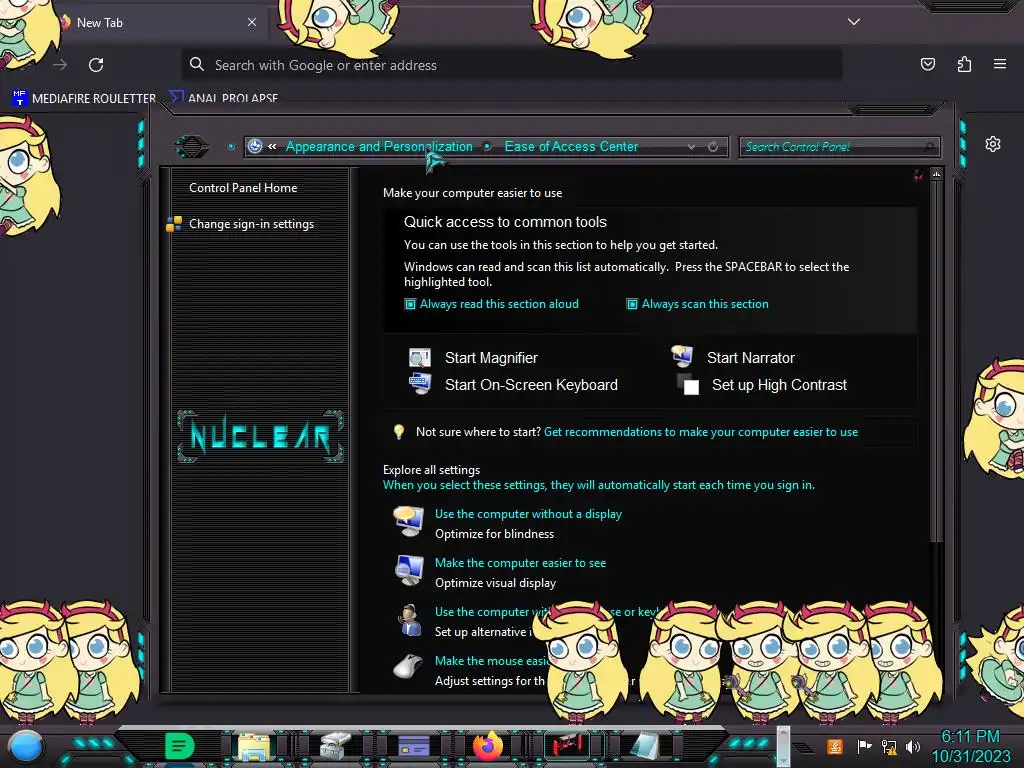Open Get recommendations link

pos(701,432)
